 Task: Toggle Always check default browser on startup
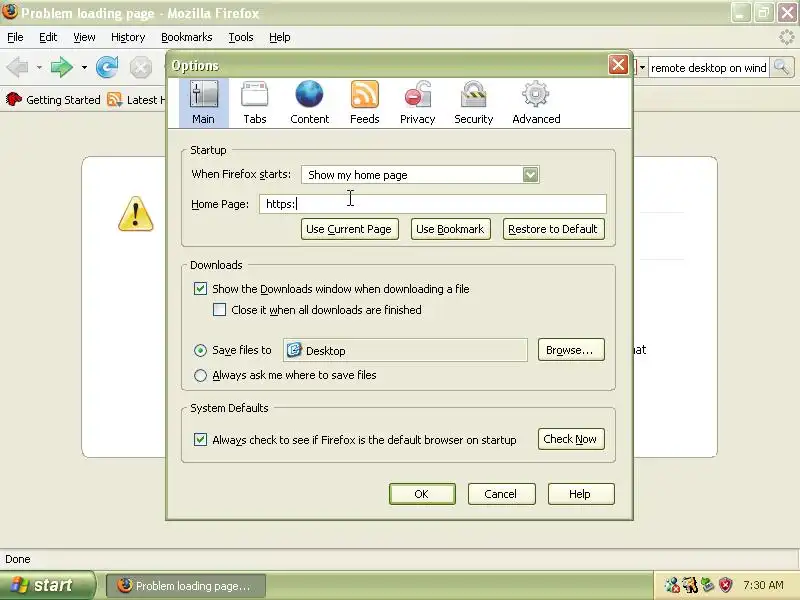[200, 439]
